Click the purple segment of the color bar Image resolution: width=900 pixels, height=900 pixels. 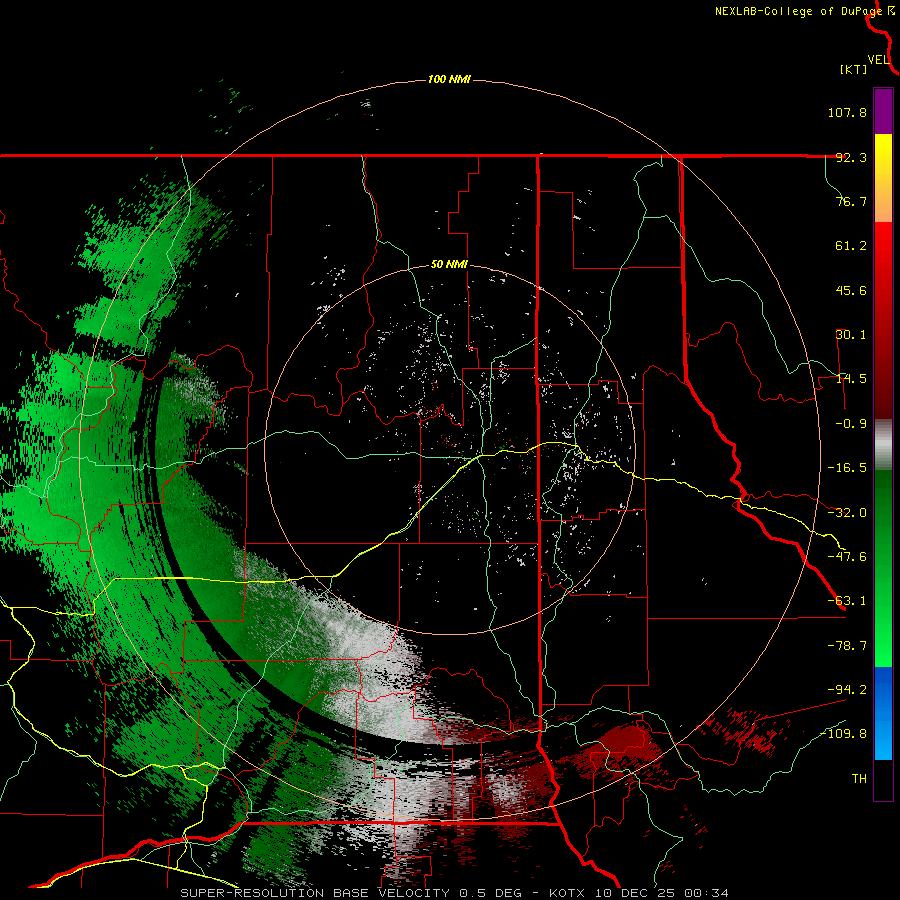(x=883, y=111)
